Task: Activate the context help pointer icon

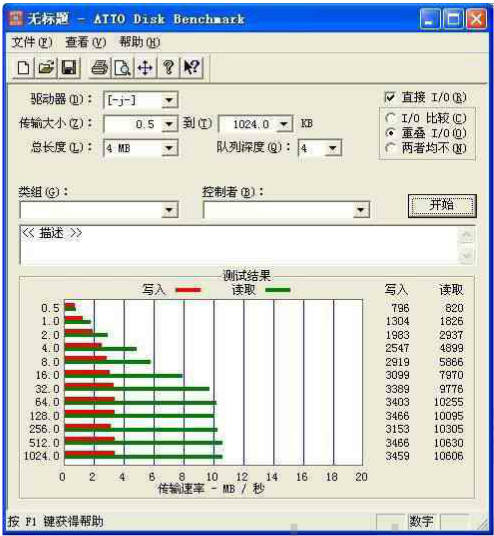Action: (191, 68)
